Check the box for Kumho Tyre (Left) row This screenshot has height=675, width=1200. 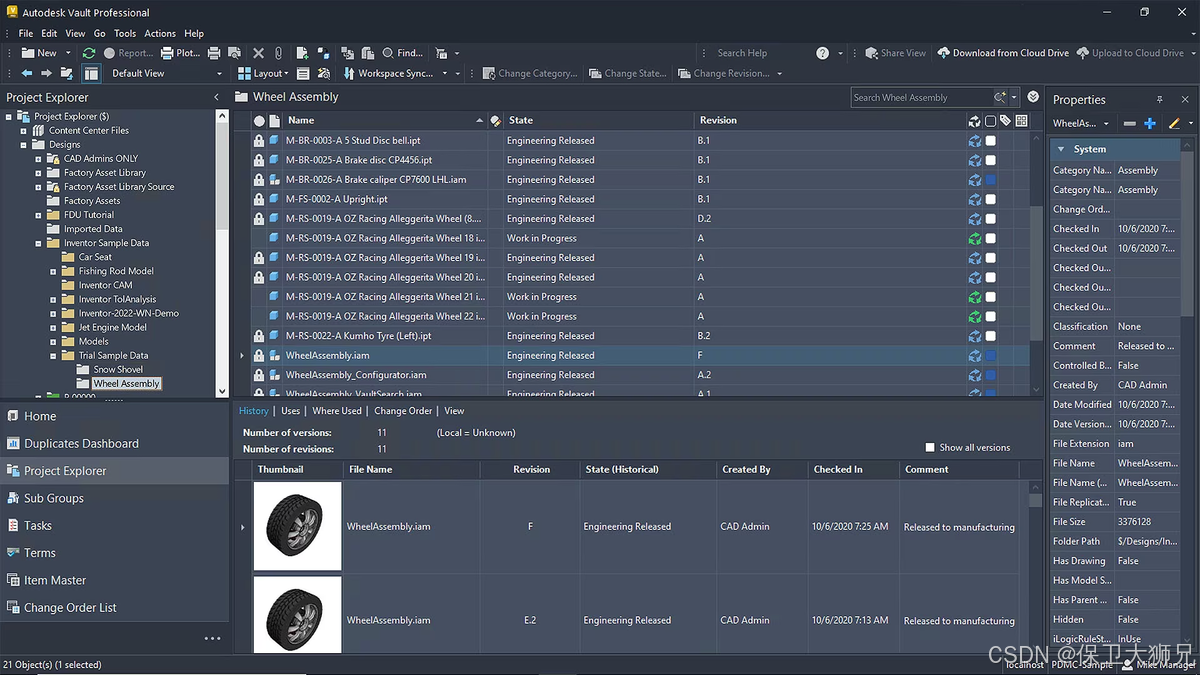(990, 336)
